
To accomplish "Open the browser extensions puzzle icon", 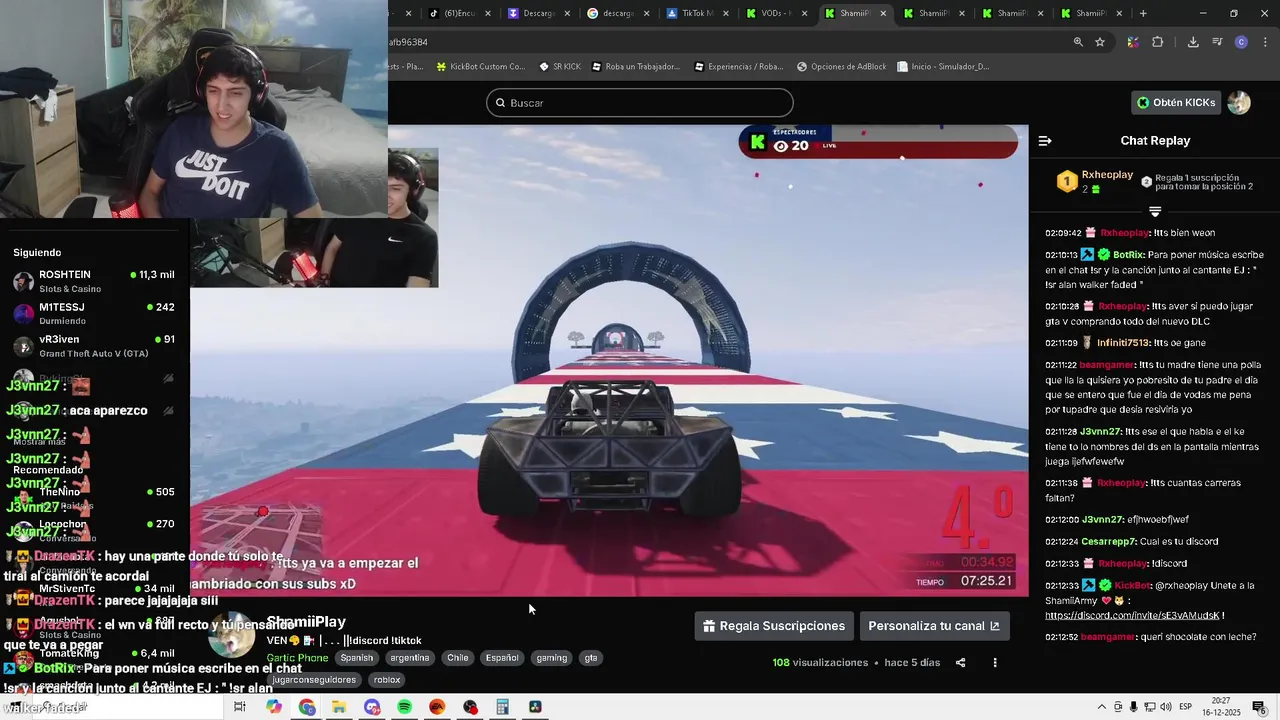I will click(1158, 42).
